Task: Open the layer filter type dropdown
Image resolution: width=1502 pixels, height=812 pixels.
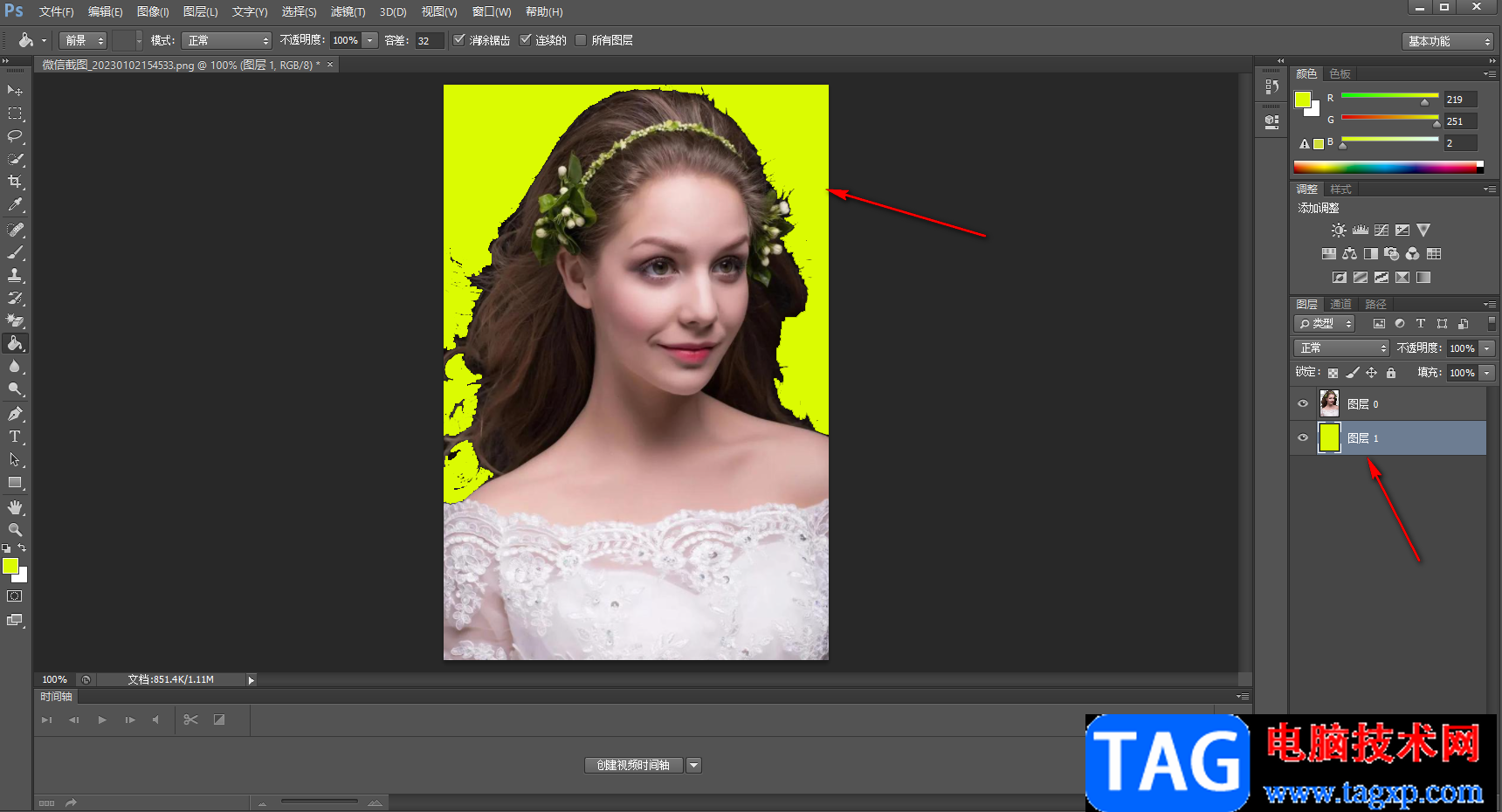Action: pos(1324,323)
